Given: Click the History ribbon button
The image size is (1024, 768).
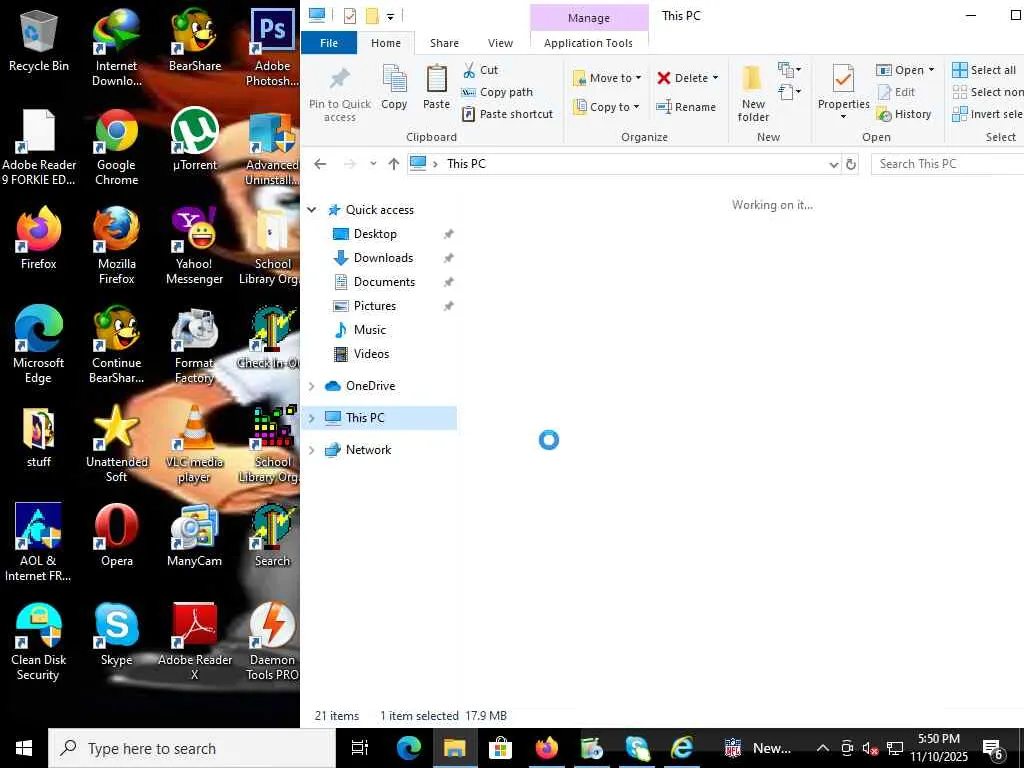Looking at the screenshot, I should (x=904, y=114).
